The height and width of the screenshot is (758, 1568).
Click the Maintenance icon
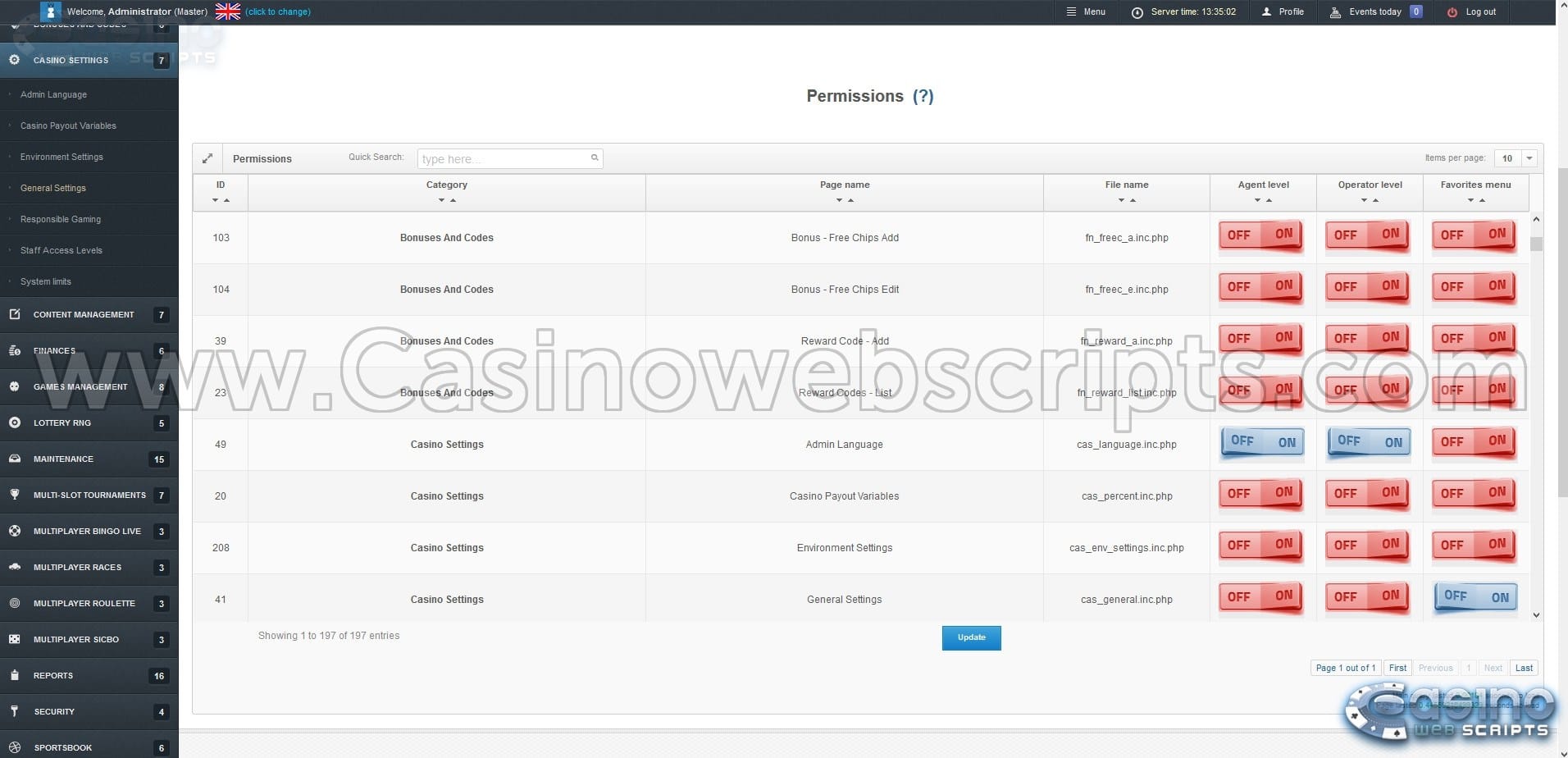tap(14, 459)
